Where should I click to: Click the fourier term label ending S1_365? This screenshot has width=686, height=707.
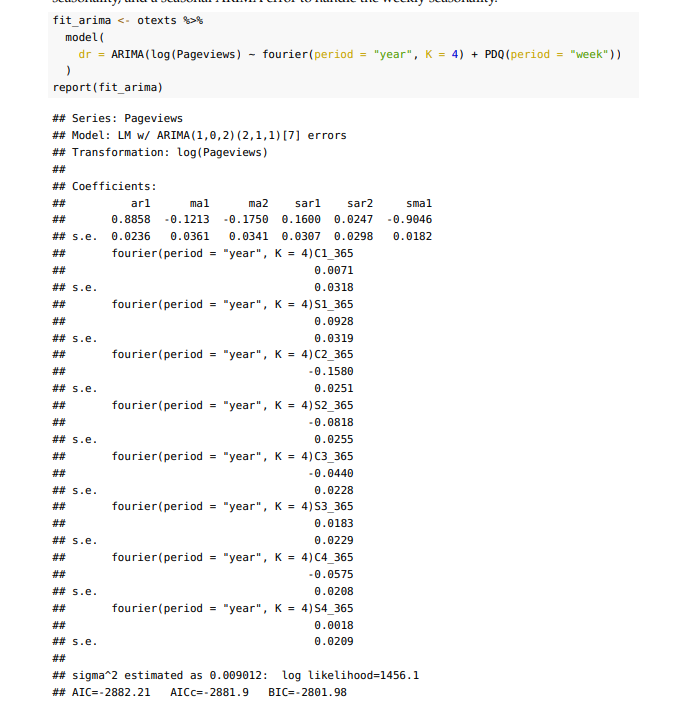(x=232, y=305)
